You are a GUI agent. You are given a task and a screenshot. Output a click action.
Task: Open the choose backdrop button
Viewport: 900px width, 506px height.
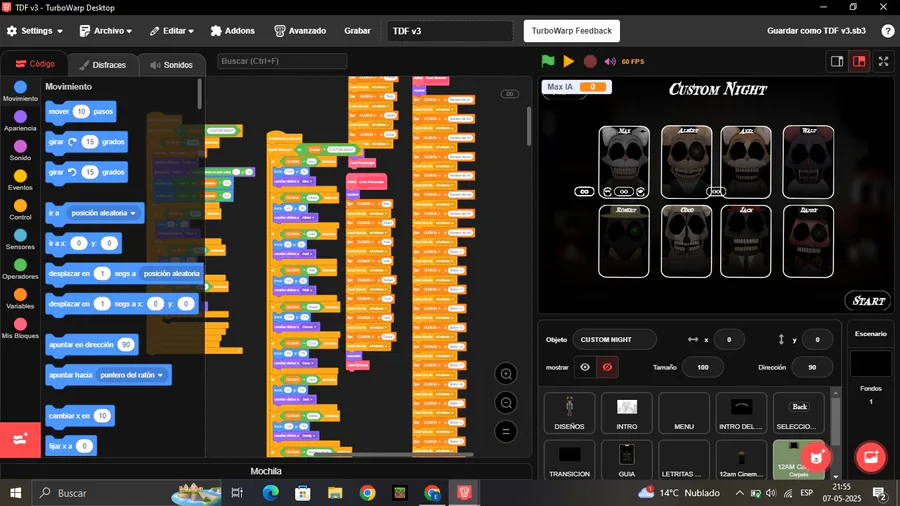pos(871,457)
